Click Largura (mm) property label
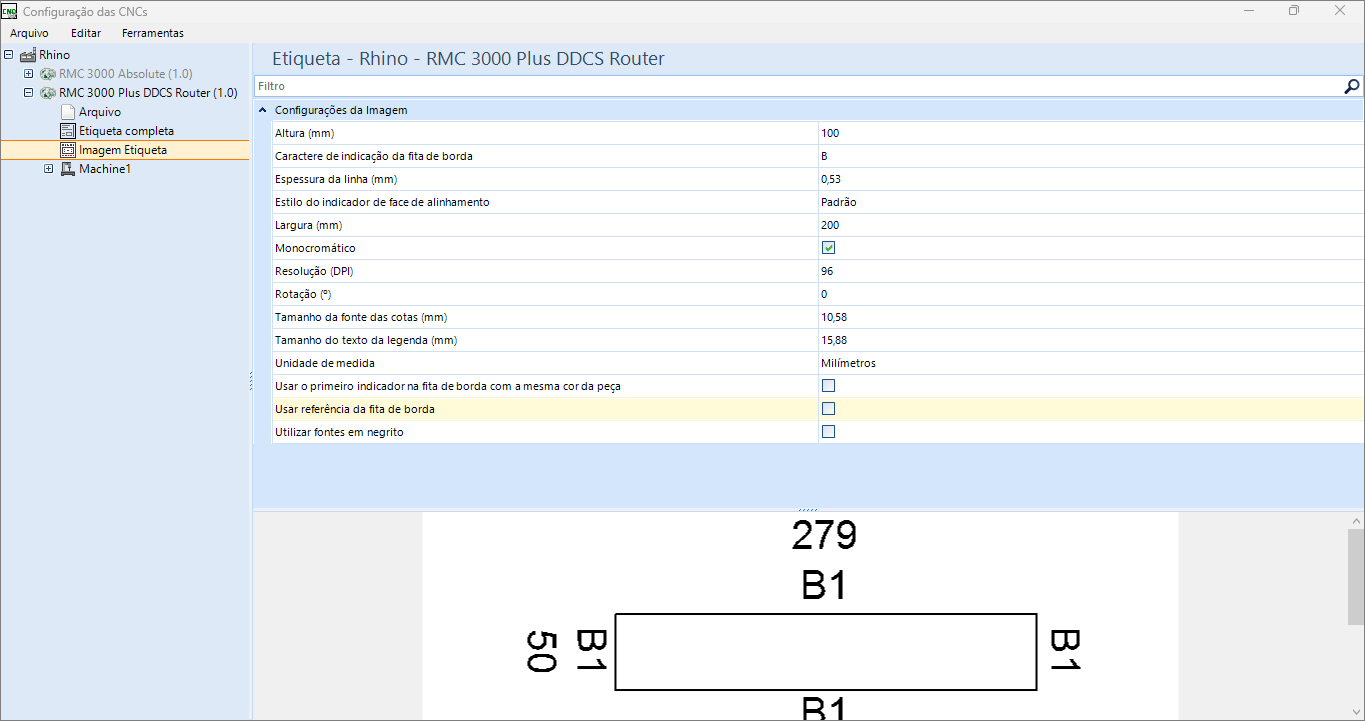The height and width of the screenshot is (721, 1365). pos(308,225)
